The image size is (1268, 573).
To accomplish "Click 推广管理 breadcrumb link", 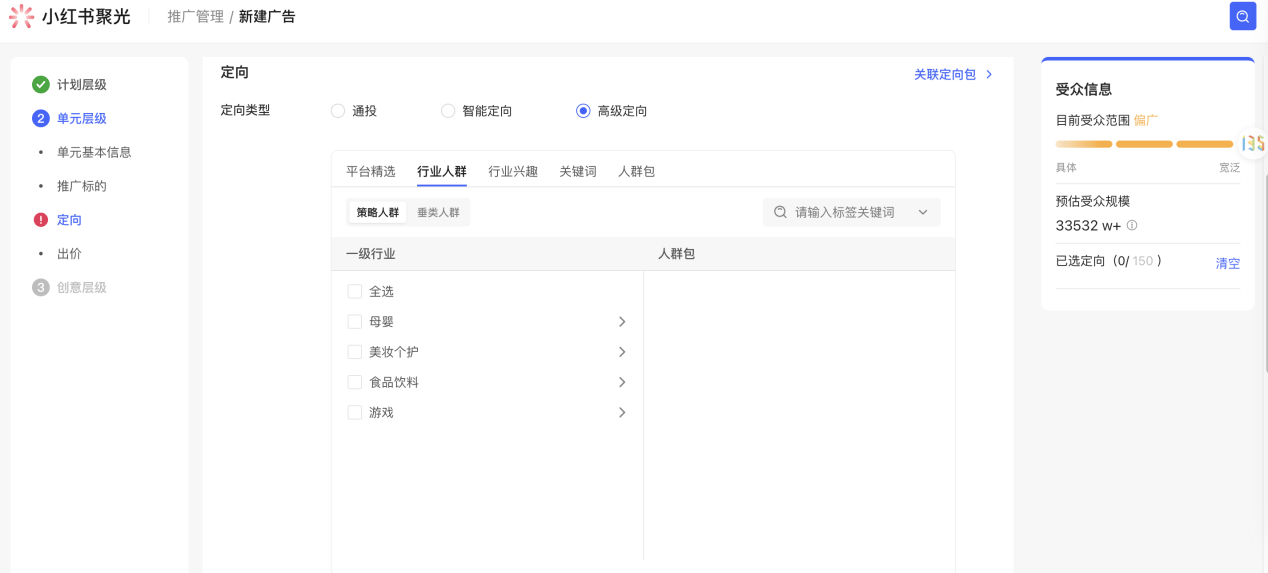I will click(x=195, y=17).
